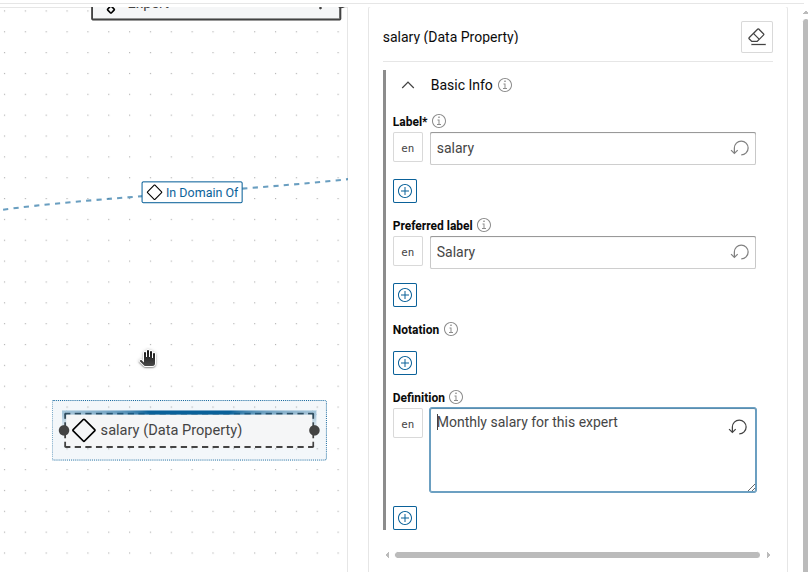This screenshot has height=572, width=808.
Task: Click info icon beside Notation
Action: pyautogui.click(x=451, y=329)
